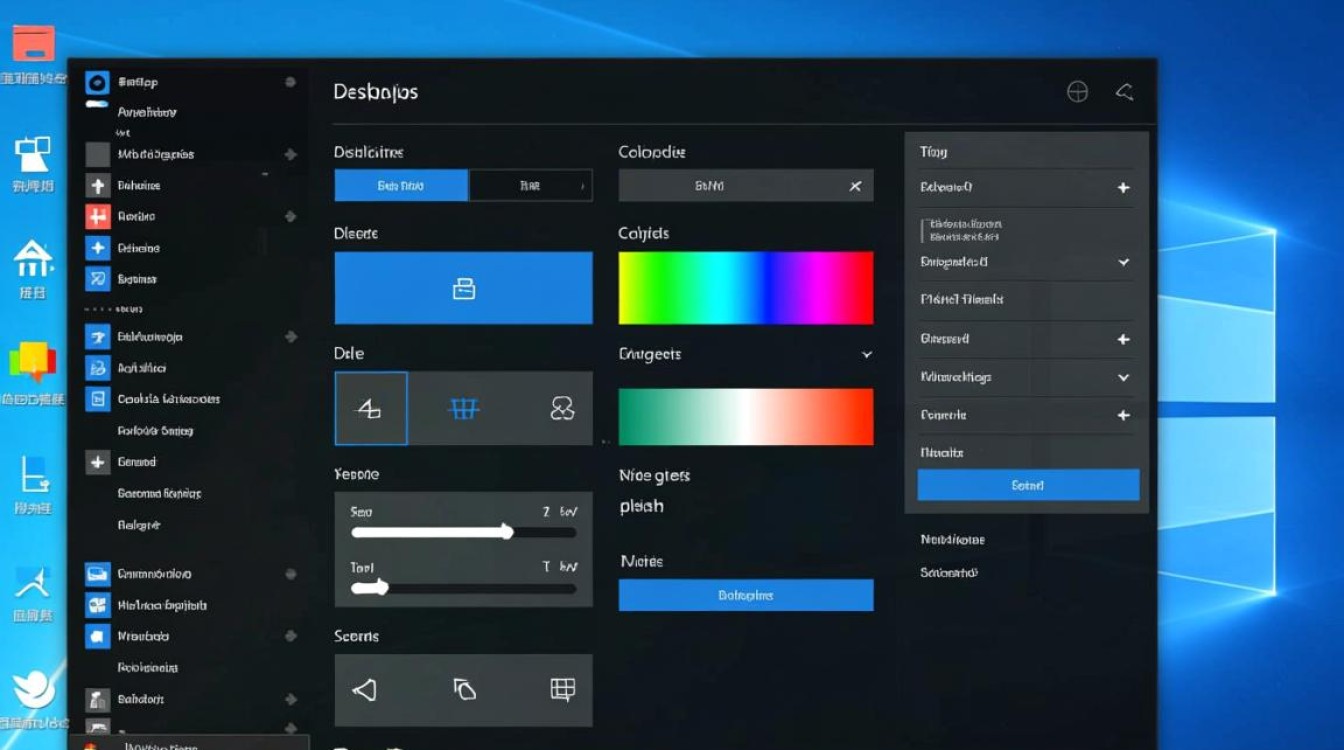Click the triangle icon in the Scerris row

(365, 690)
